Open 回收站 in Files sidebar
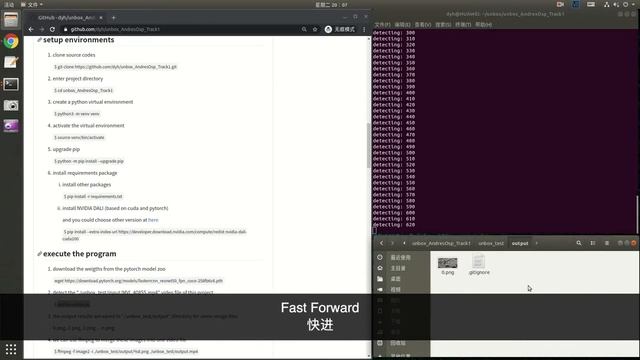Viewport: 640px width, 360px height. (398, 343)
